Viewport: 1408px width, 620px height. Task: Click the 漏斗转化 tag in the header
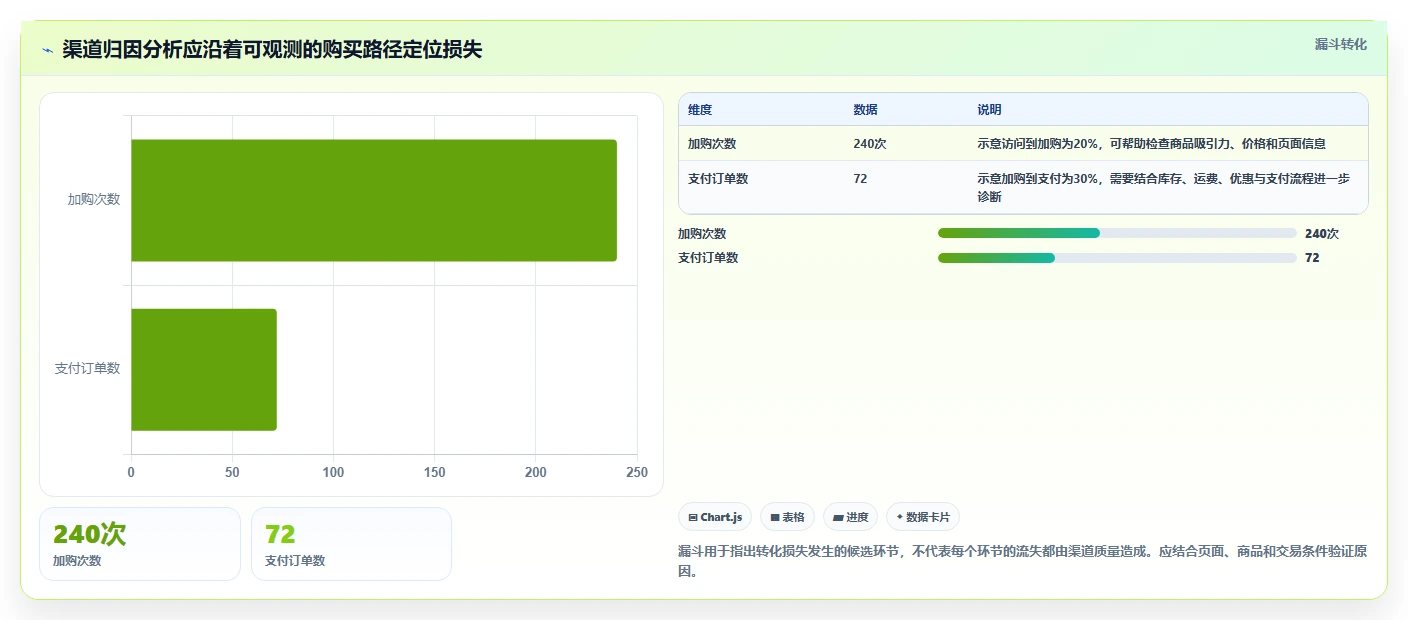point(1340,44)
